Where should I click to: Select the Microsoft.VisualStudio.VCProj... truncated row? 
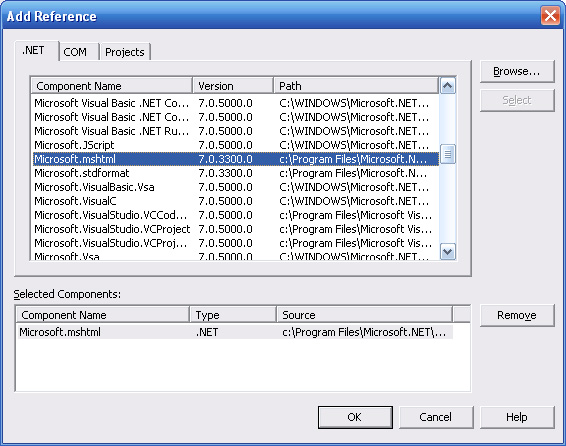tap(236, 243)
